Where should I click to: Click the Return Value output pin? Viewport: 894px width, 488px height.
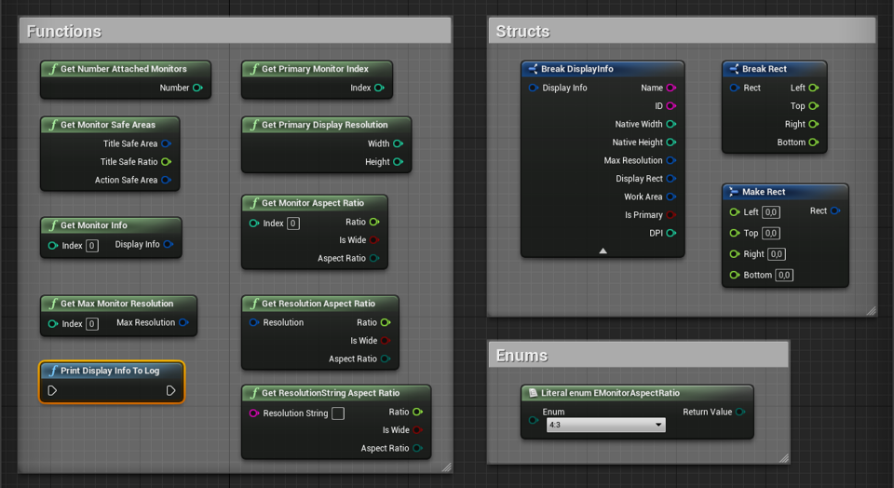(x=740, y=412)
